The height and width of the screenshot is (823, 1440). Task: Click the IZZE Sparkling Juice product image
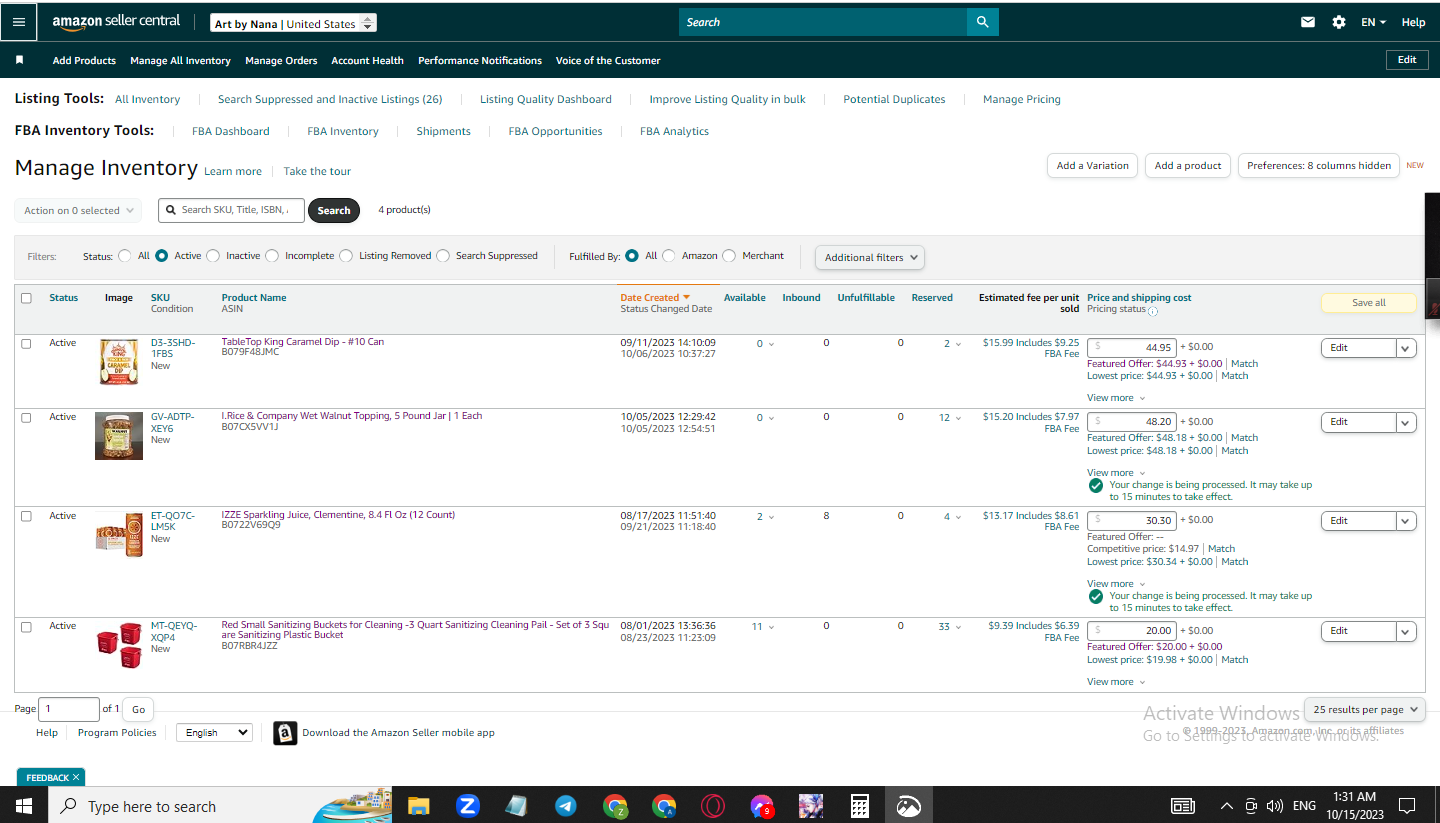119,534
